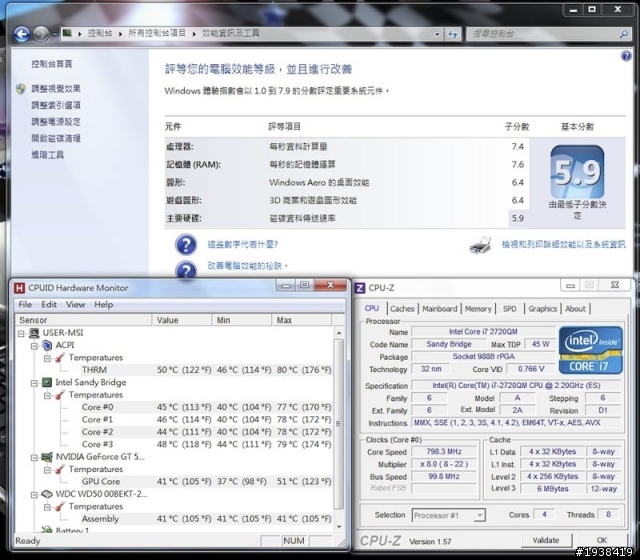Screen dimensions: 640x560
Task: Switch to the Graphics tab in CPU-Z
Action: (542, 309)
